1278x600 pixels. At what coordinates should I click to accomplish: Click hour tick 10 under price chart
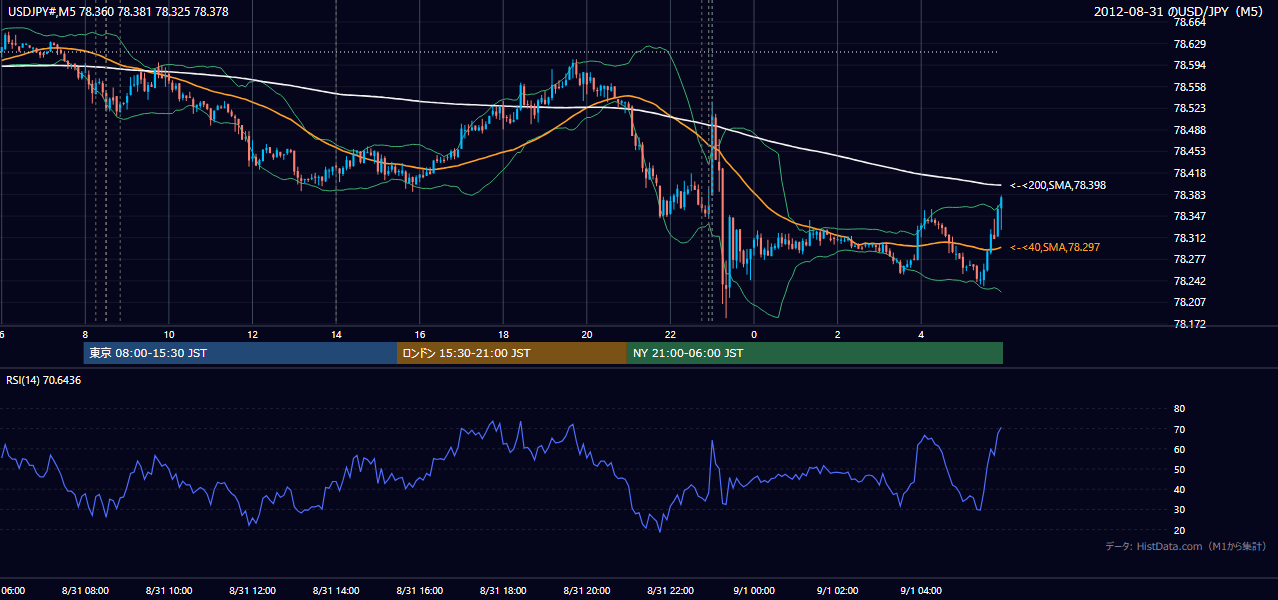pyautogui.click(x=169, y=334)
